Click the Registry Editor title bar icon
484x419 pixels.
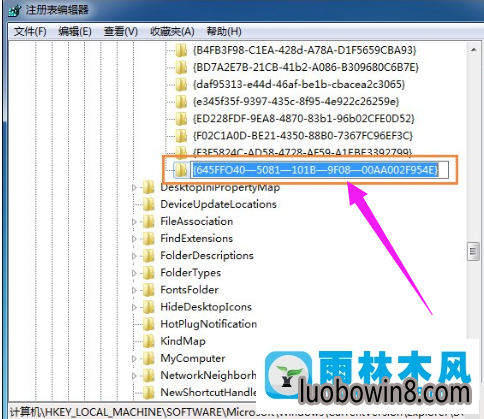[15, 10]
